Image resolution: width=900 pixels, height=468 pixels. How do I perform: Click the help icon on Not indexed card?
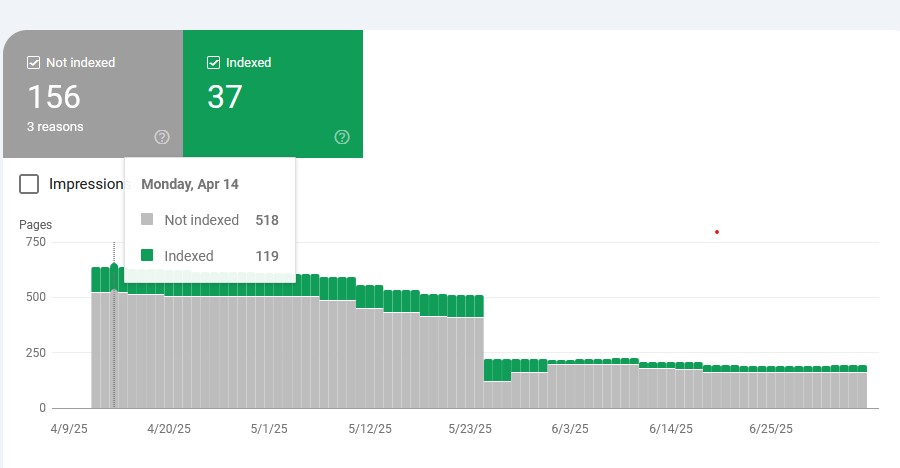pos(162,137)
